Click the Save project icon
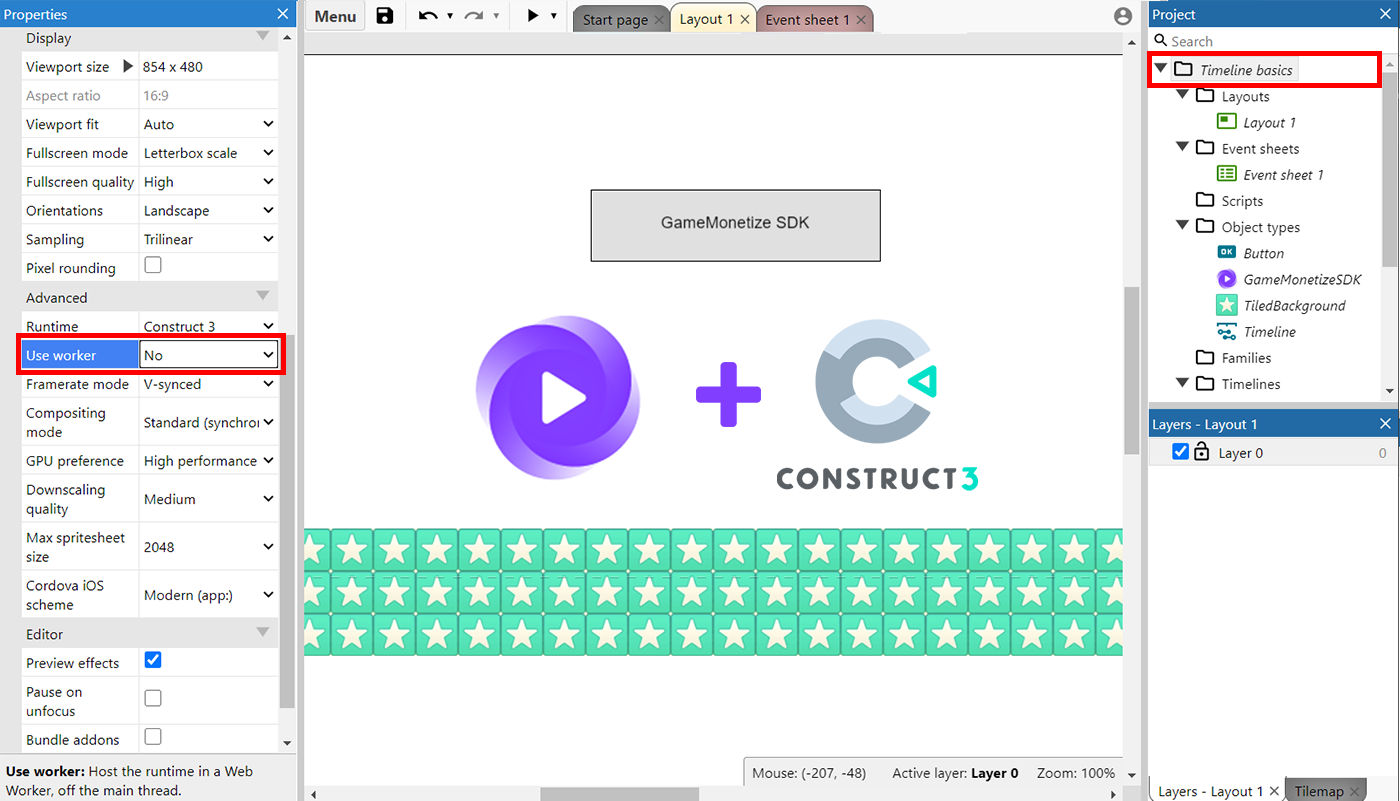Viewport: 1400px width, 801px height. click(384, 16)
